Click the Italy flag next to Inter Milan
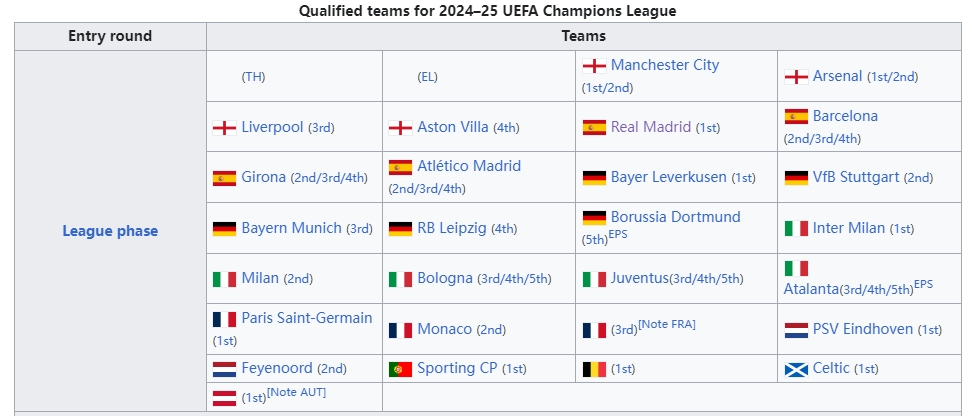972x416 pixels. 796,229
